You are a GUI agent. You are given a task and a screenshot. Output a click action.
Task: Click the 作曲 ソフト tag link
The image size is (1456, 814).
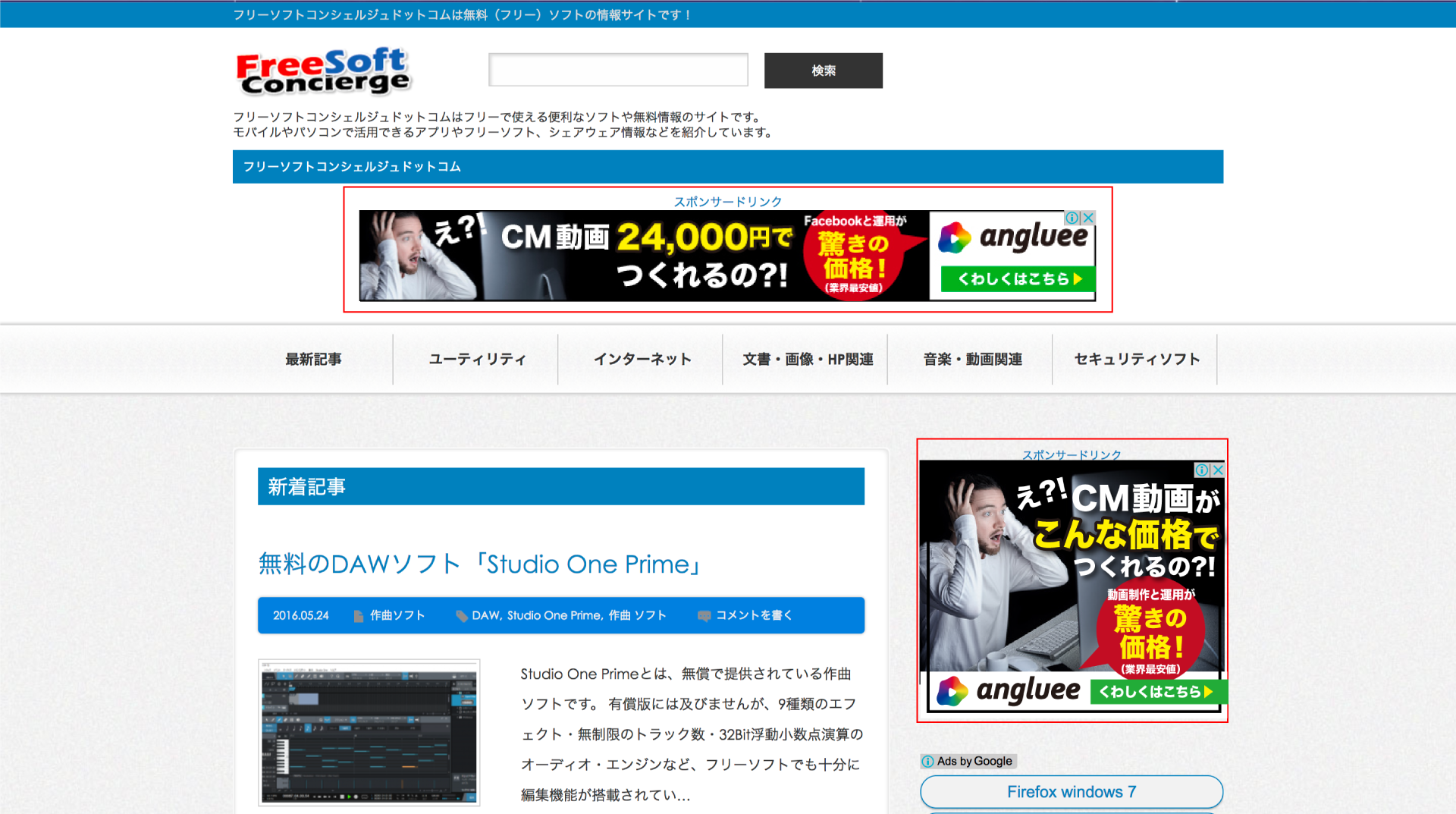[x=637, y=615]
